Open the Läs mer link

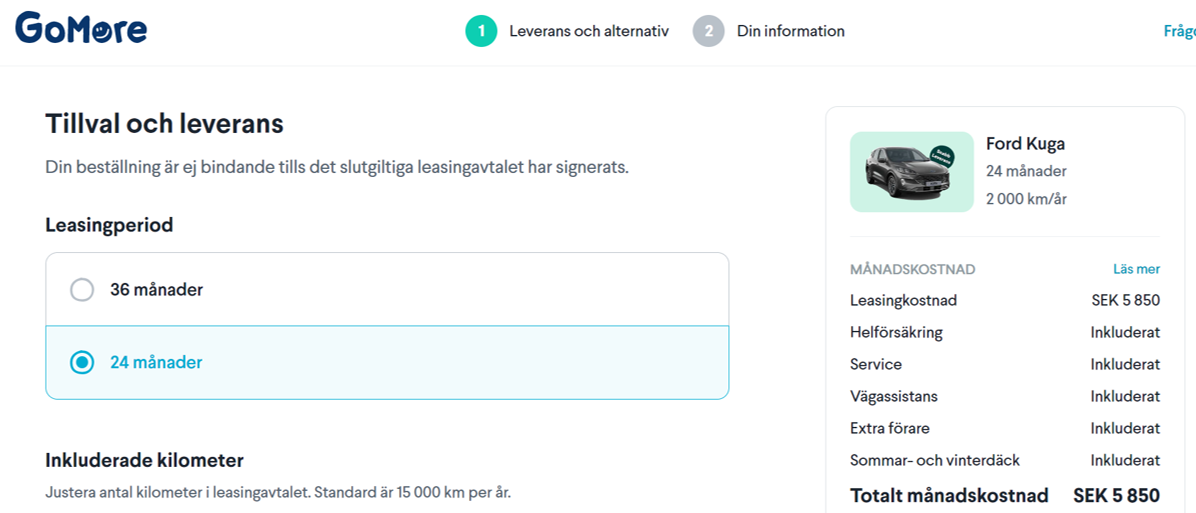point(1136,269)
